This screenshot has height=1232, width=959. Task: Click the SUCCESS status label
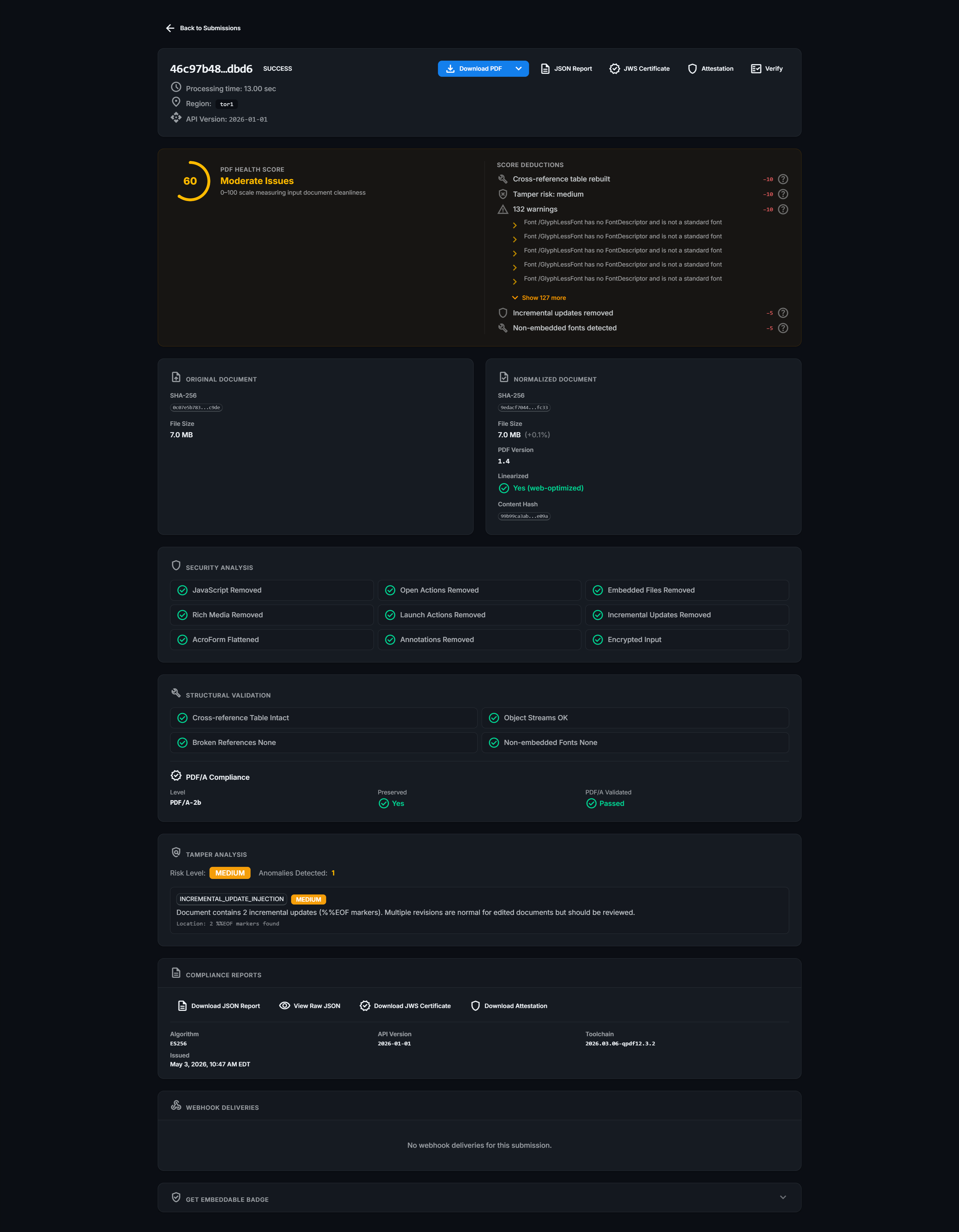pyautogui.click(x=277, y=69)
